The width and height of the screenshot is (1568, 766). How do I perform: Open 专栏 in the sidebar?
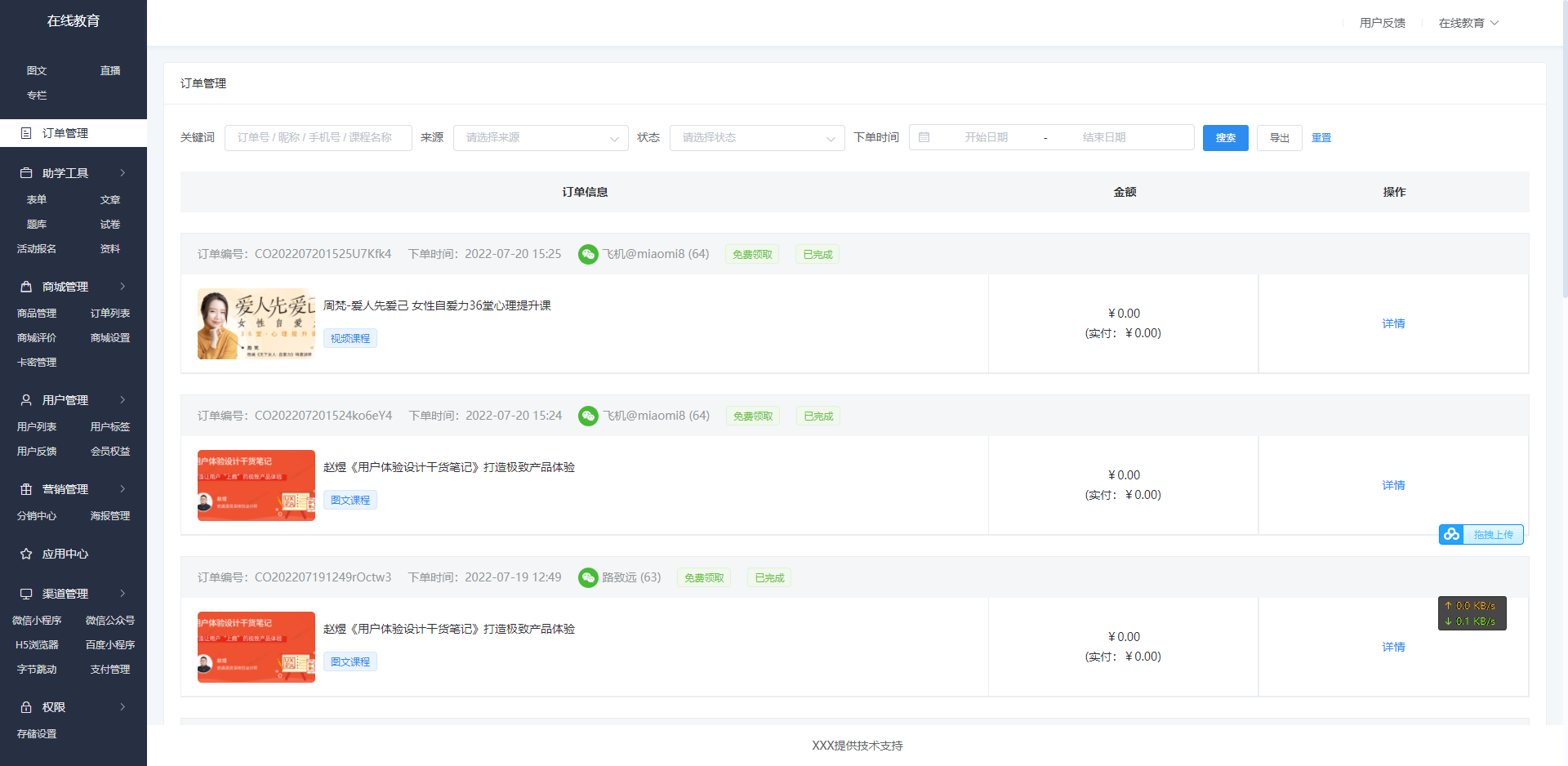37,96
